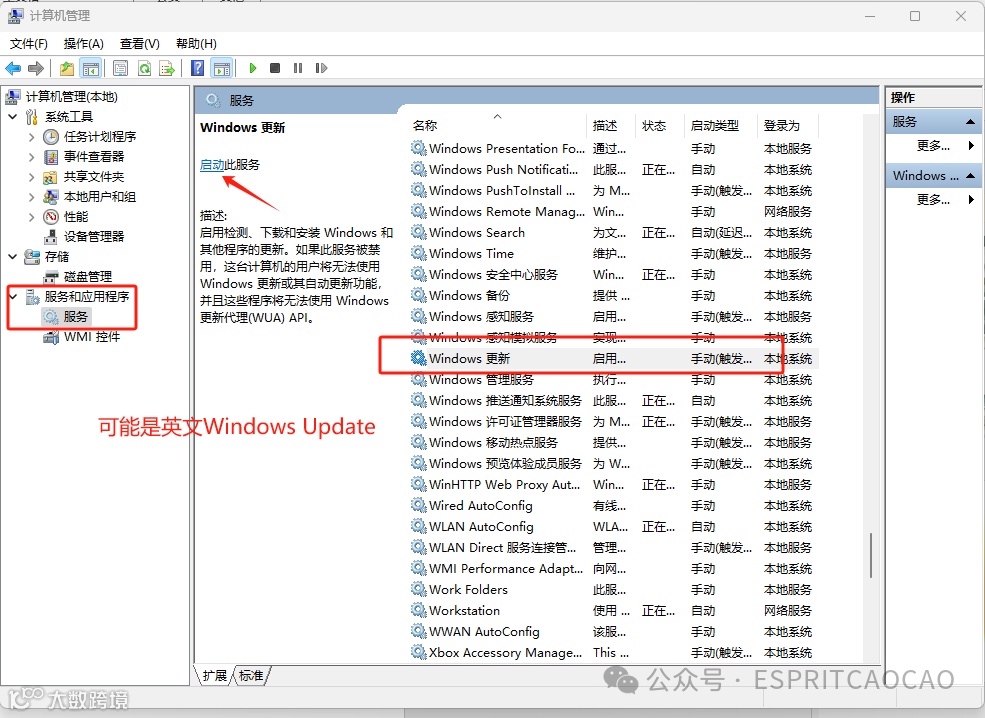Open 更多... under the Windows actions section
Image resolution: width=985 pixels, height=718 pixels.
933,200
